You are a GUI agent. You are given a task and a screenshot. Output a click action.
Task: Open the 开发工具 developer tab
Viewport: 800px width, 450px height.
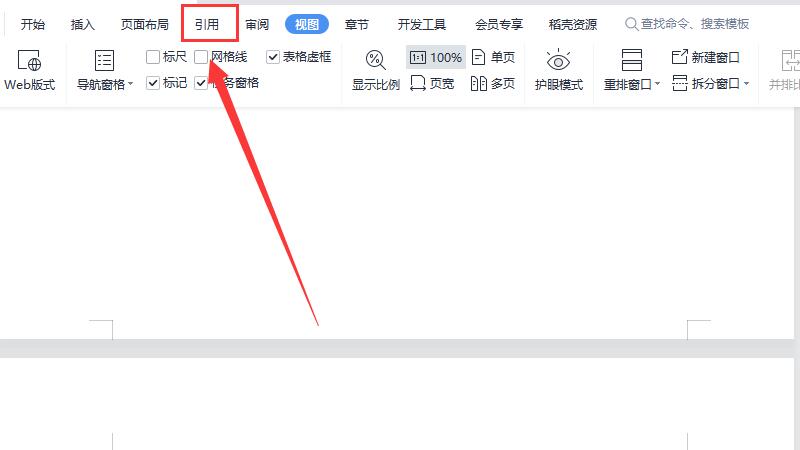coord(421,24)
